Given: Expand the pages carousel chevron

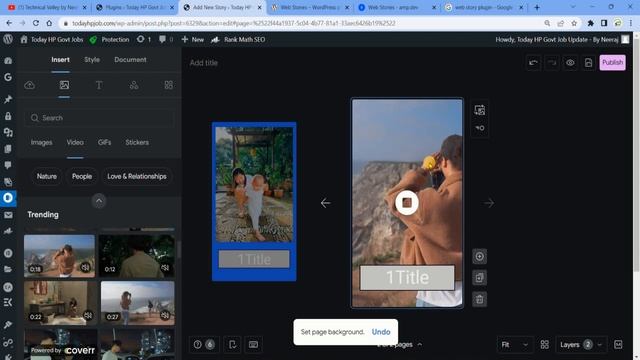Looking at the screenshot, I should coord(420,344).
